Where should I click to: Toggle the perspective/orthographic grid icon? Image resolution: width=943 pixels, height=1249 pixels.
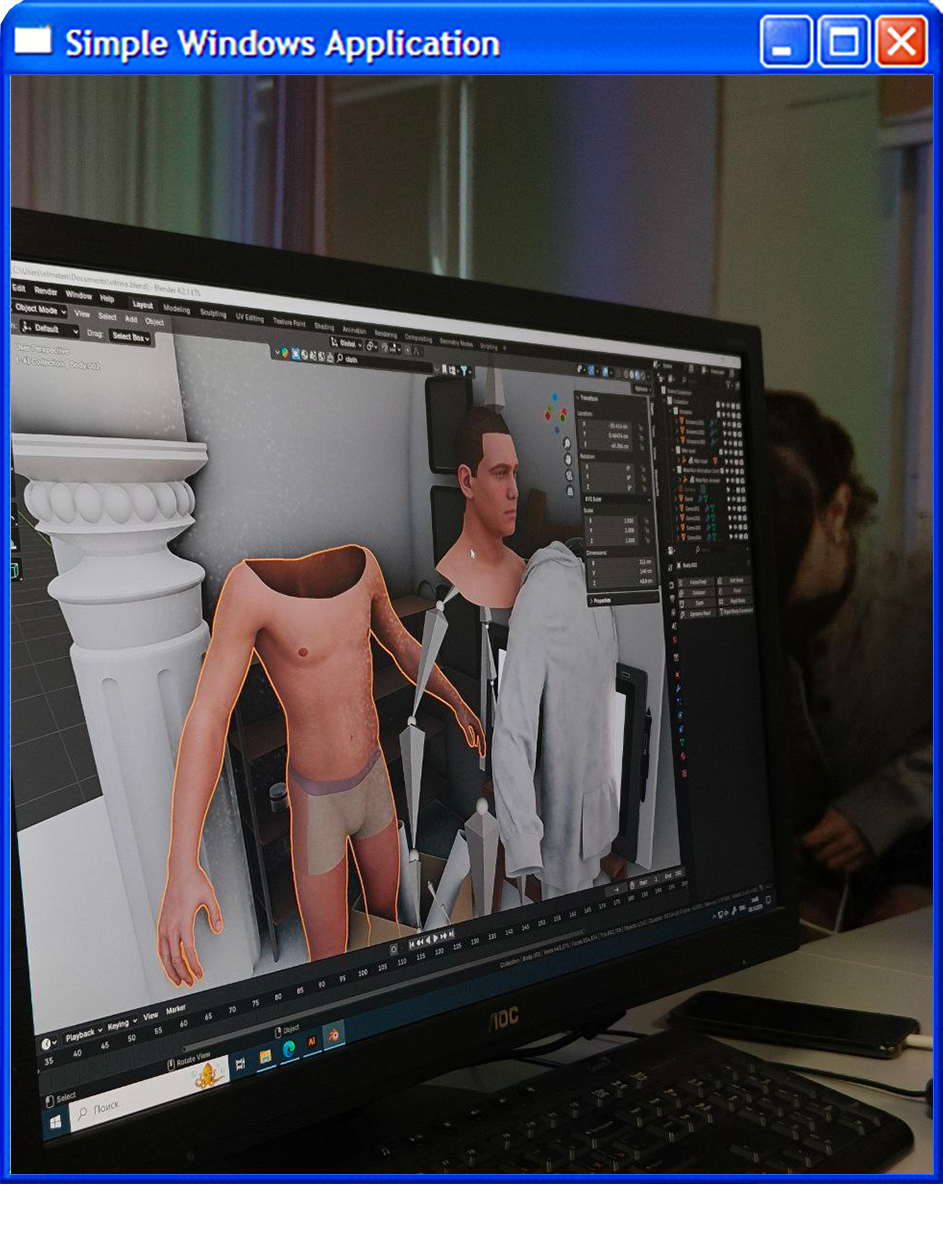571,491
